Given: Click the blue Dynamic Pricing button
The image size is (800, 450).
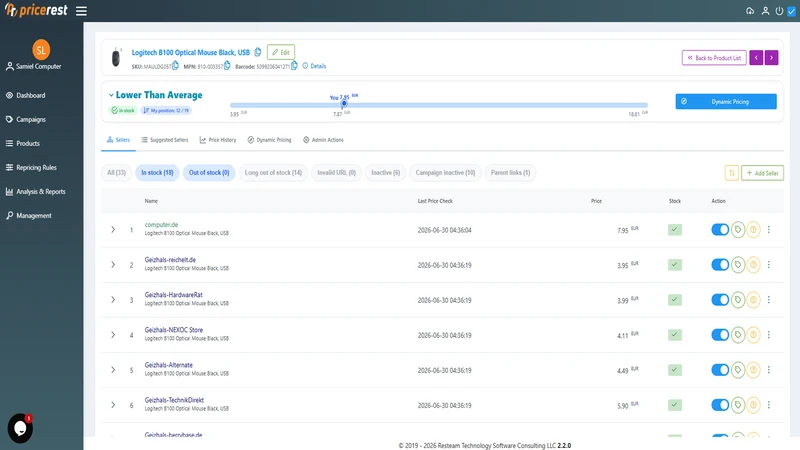Looking at the screenshot, I should 726,102.
